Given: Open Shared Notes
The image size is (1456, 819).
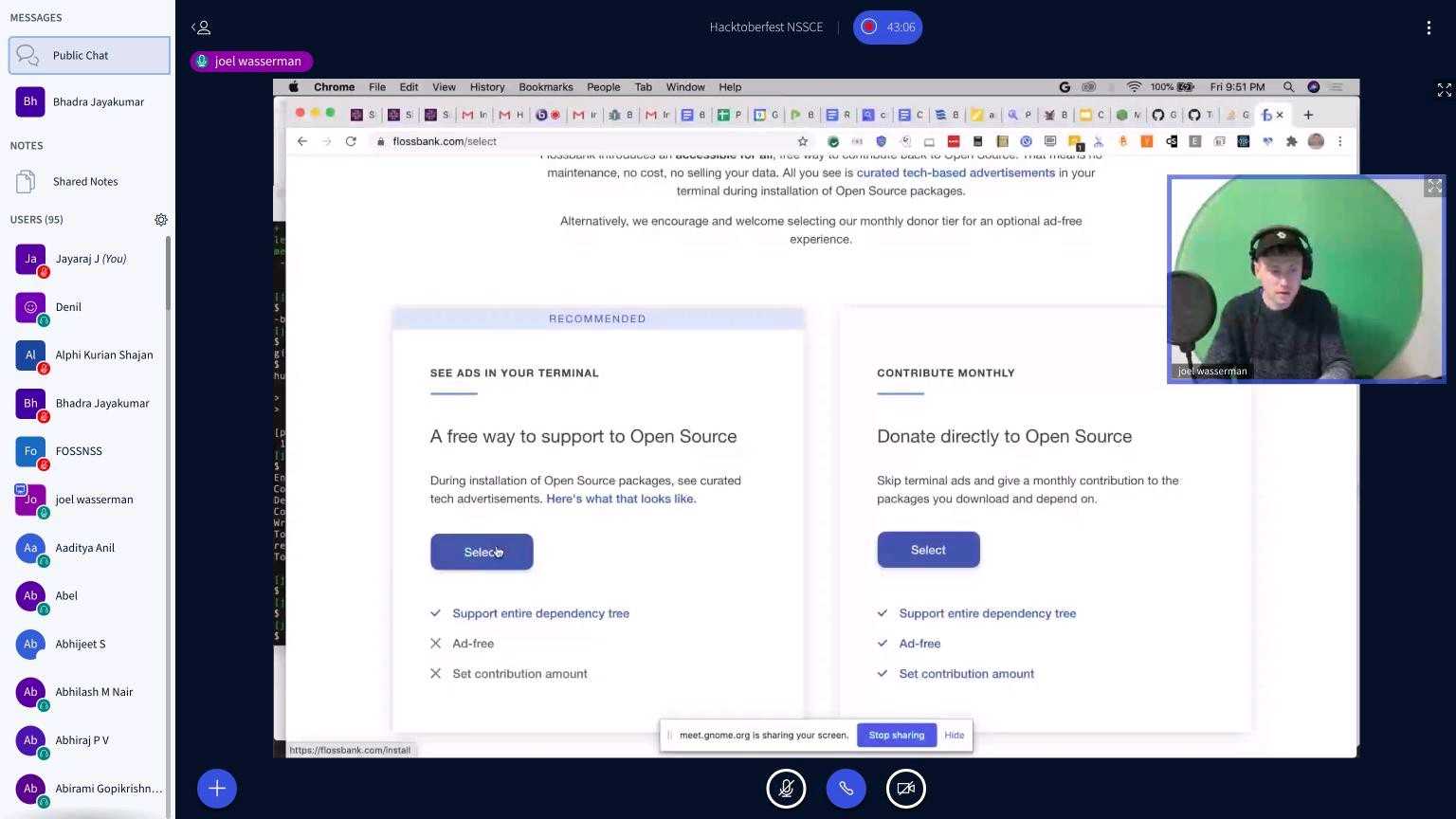Looking at the screenshot, I should pyautogui.click(x=85, y=181).
